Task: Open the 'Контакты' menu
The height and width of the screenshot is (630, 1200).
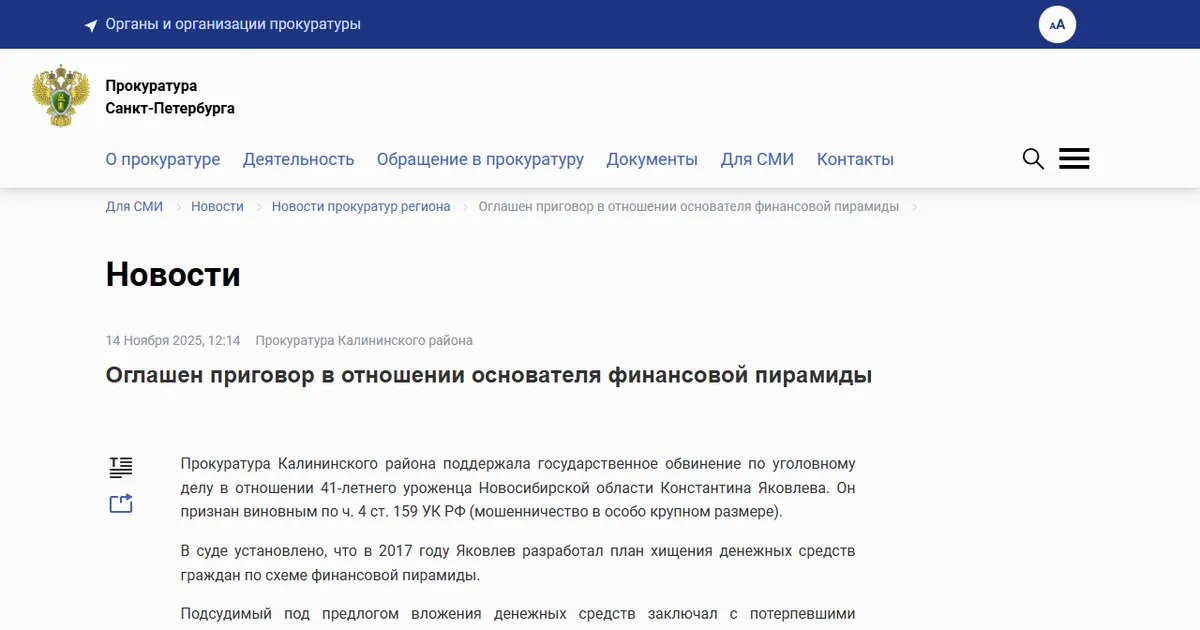Action: click(x=855, y=159)
